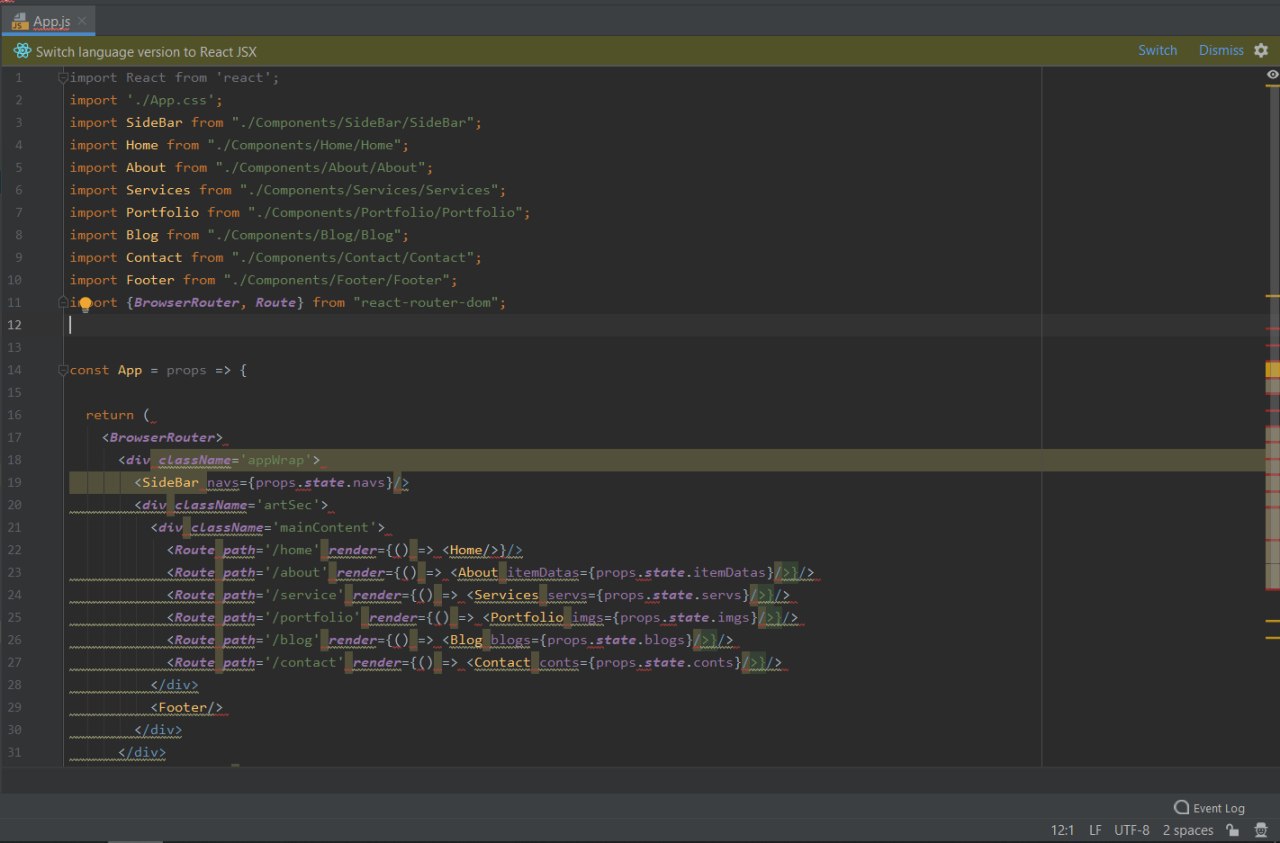Collapse the App function fold on line 14

[x=63, y=370]
